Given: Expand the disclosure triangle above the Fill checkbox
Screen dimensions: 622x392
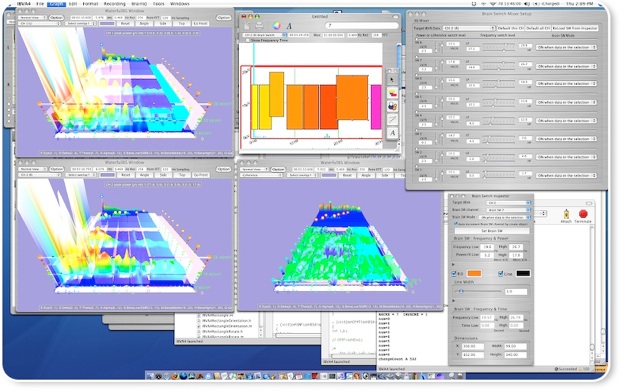Looking at the screenshot, I should pos(453,265).
